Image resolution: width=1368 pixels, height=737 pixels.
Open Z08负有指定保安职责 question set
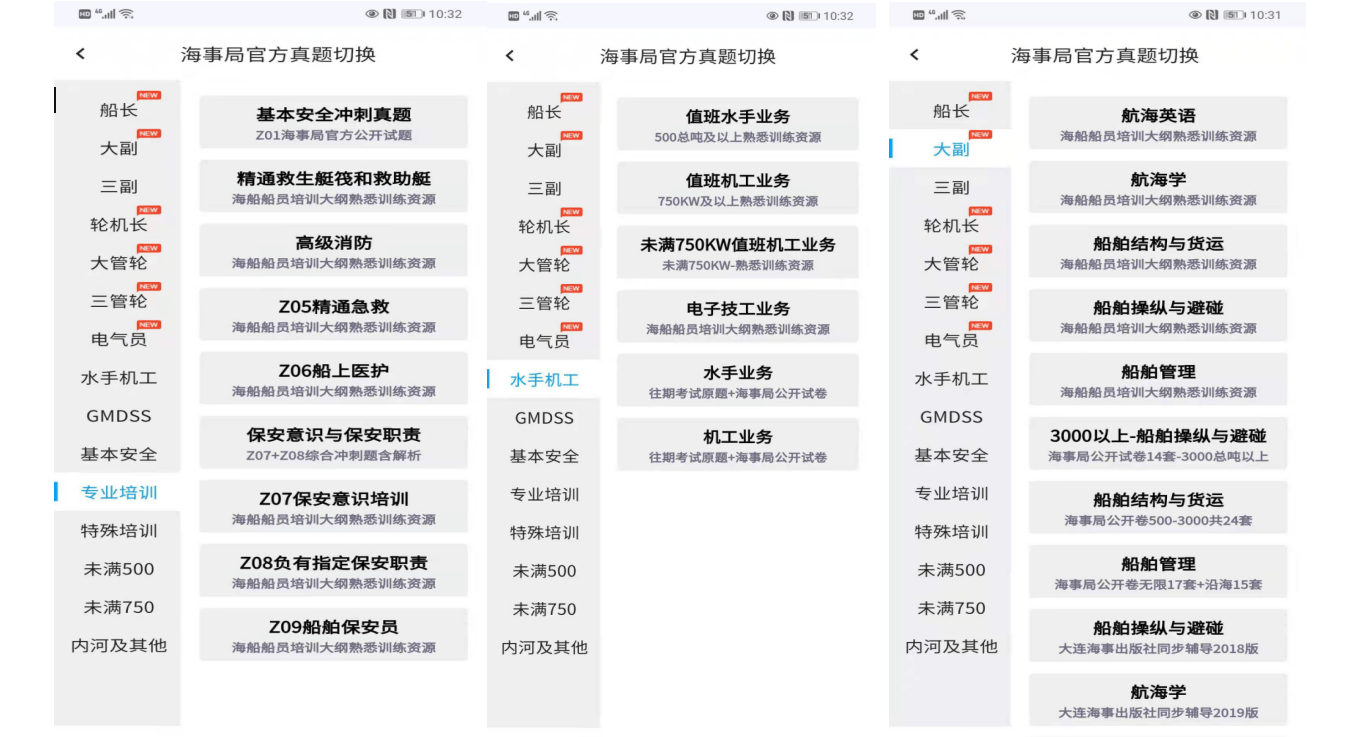[x=334, y=571]
